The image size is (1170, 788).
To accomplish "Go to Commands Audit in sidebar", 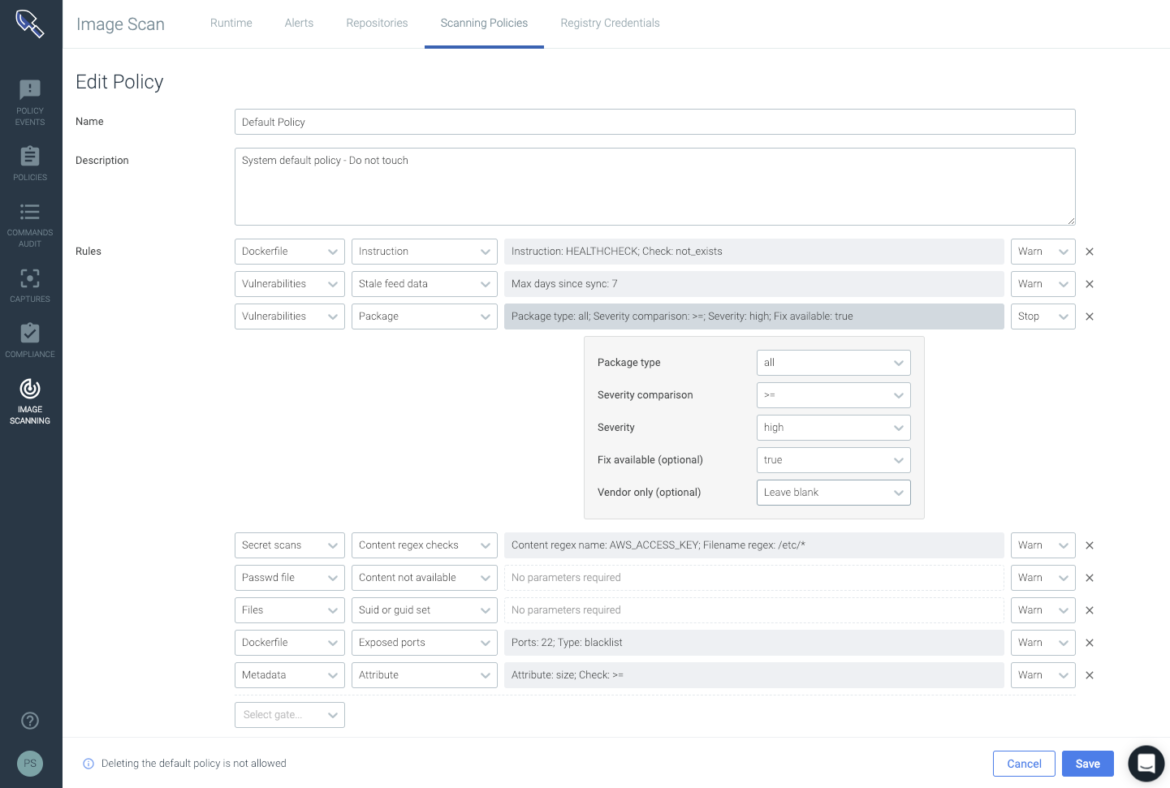I will tap(30, 225).
